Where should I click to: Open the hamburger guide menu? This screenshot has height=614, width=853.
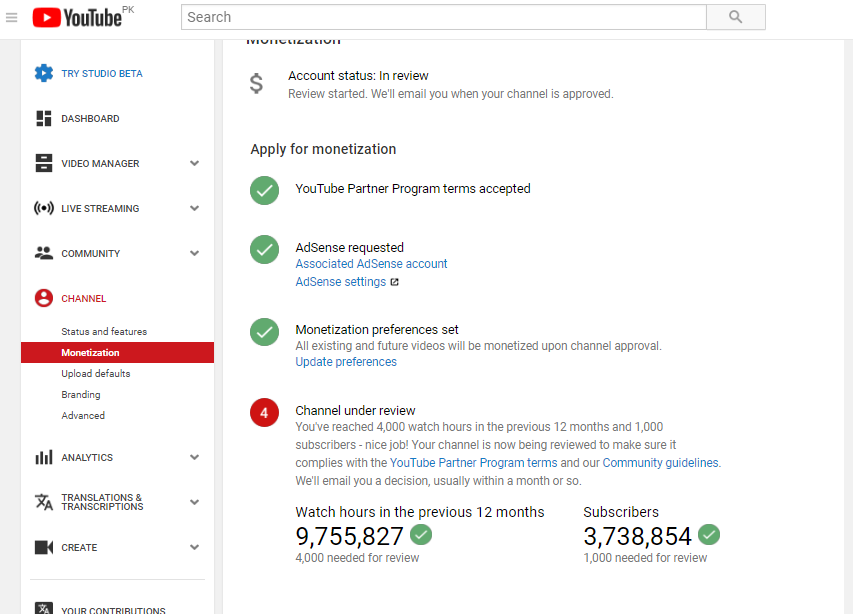(11, 17)
